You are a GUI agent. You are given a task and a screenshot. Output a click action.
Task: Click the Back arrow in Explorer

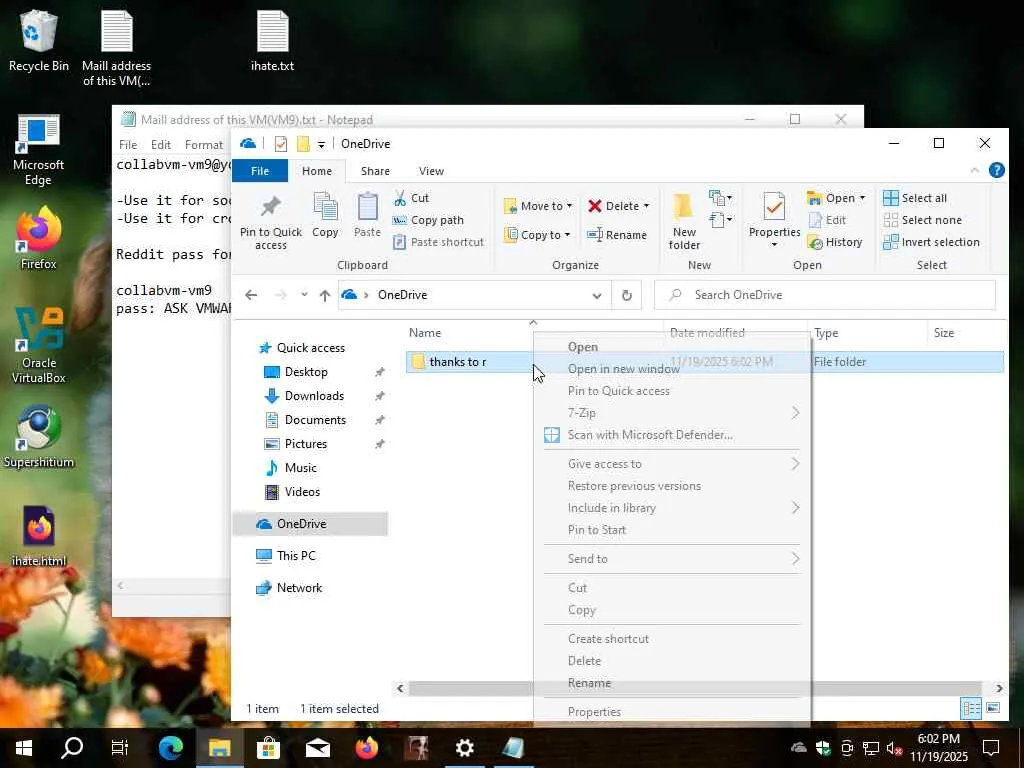point(251,295)
